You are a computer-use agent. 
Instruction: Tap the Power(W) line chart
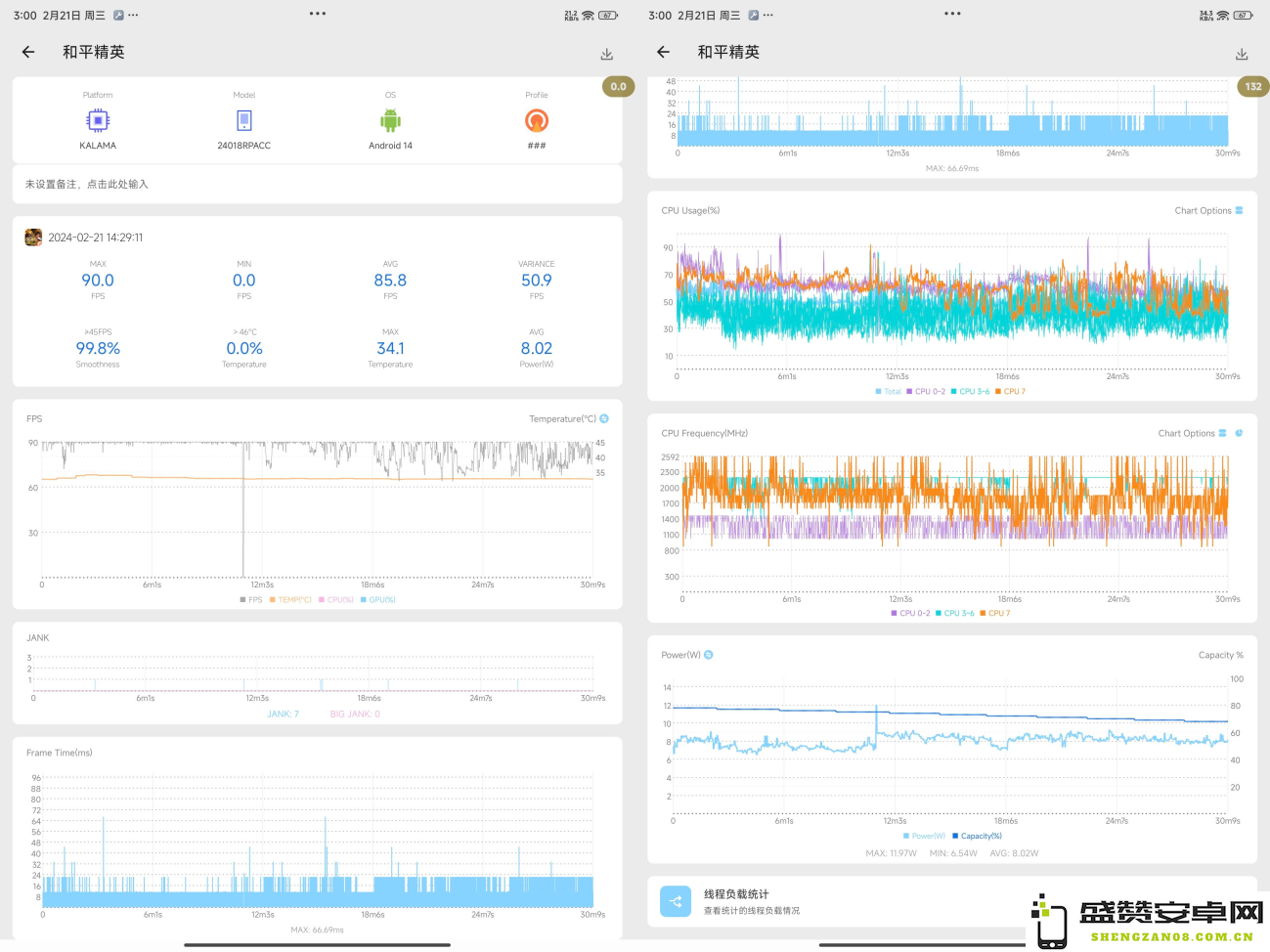click(x=950, y=748)
